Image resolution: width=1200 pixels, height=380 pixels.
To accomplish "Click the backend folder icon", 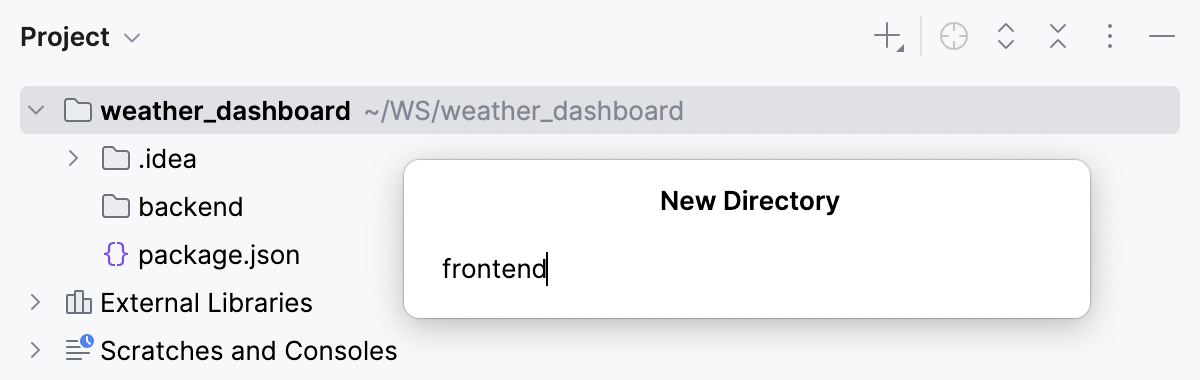I will point(116,207).
